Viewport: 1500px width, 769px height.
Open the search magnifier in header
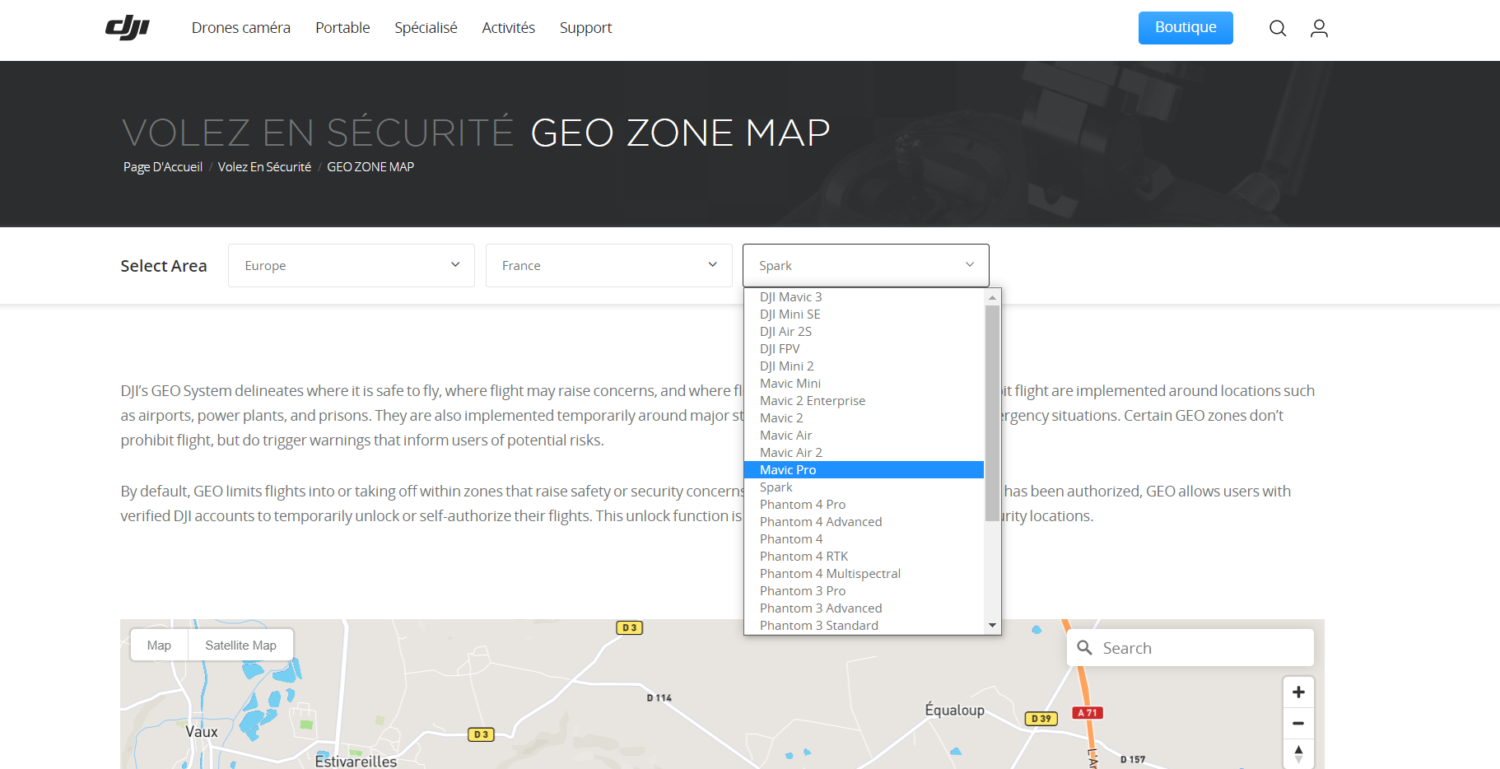coord(1277,28)
